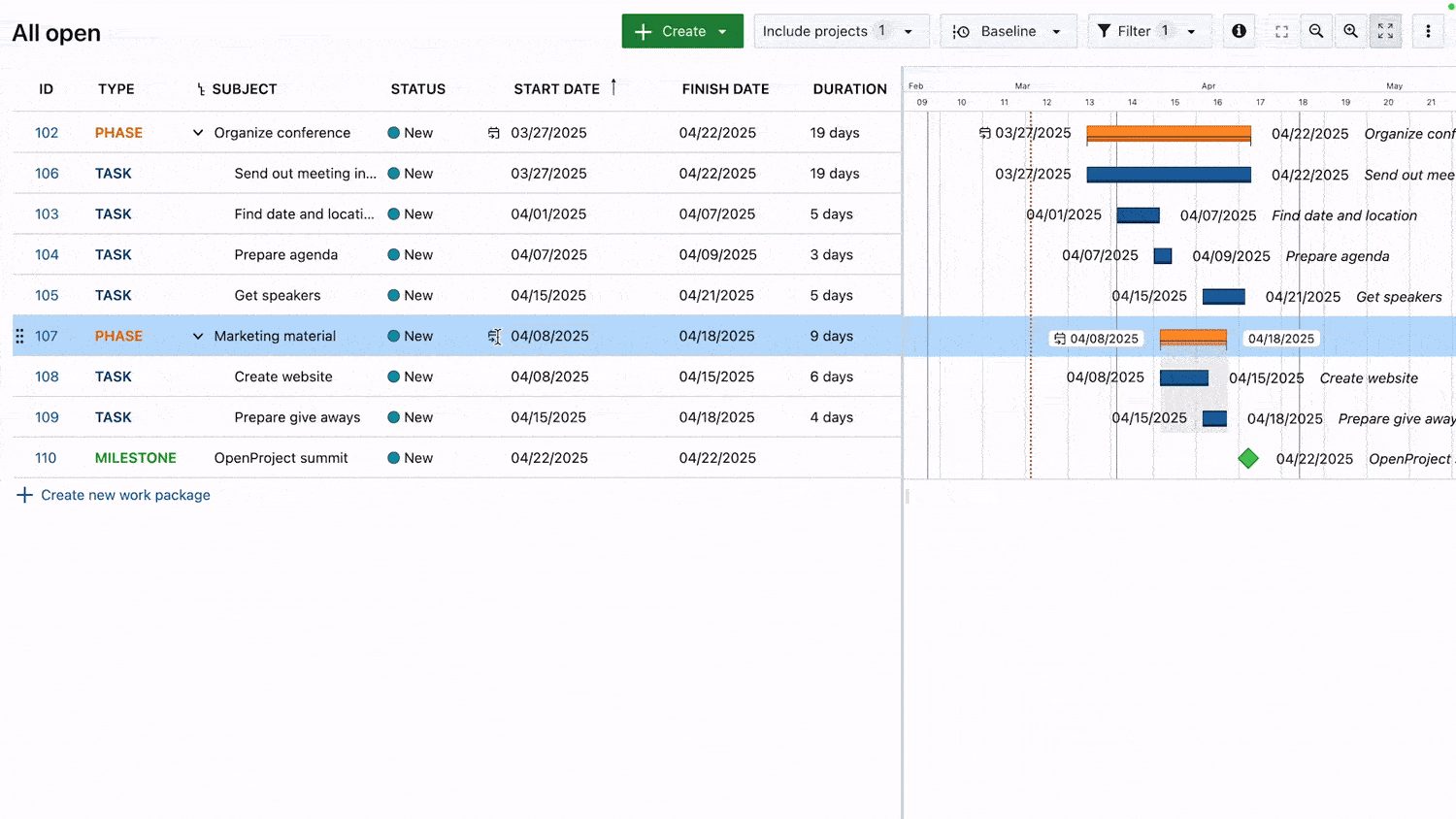Click the drag handle on row 107
Image resolution: width=1456 pixels, height=819 pixels.
pos(18,336)
